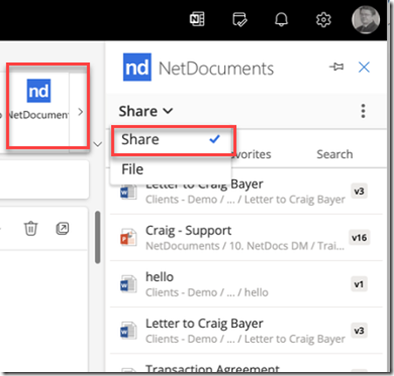Click the trash delete icon

point(31,228)
